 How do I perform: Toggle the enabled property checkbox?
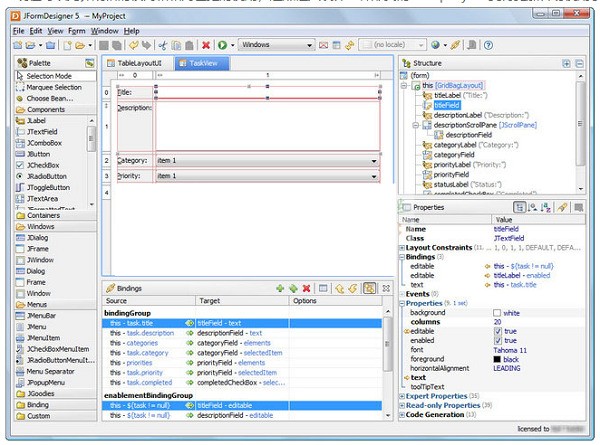click(499, 341)
